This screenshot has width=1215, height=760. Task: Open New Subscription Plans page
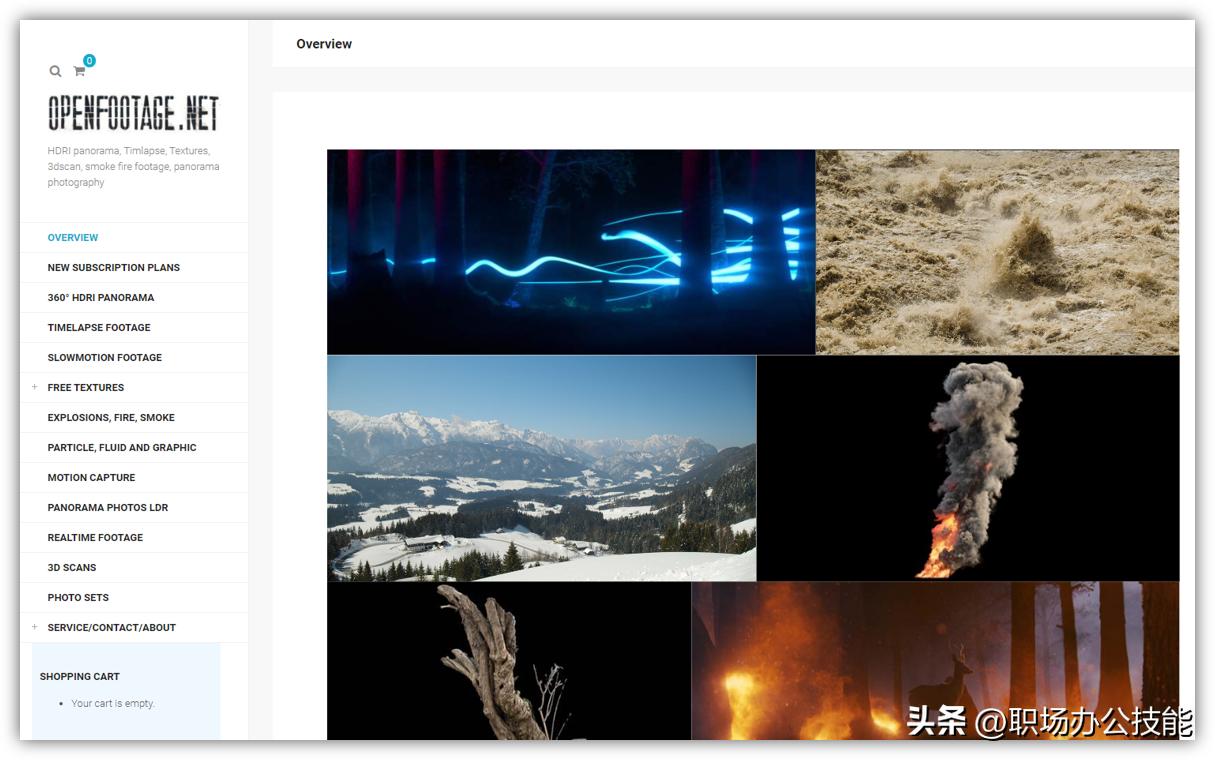pos(114,268)
